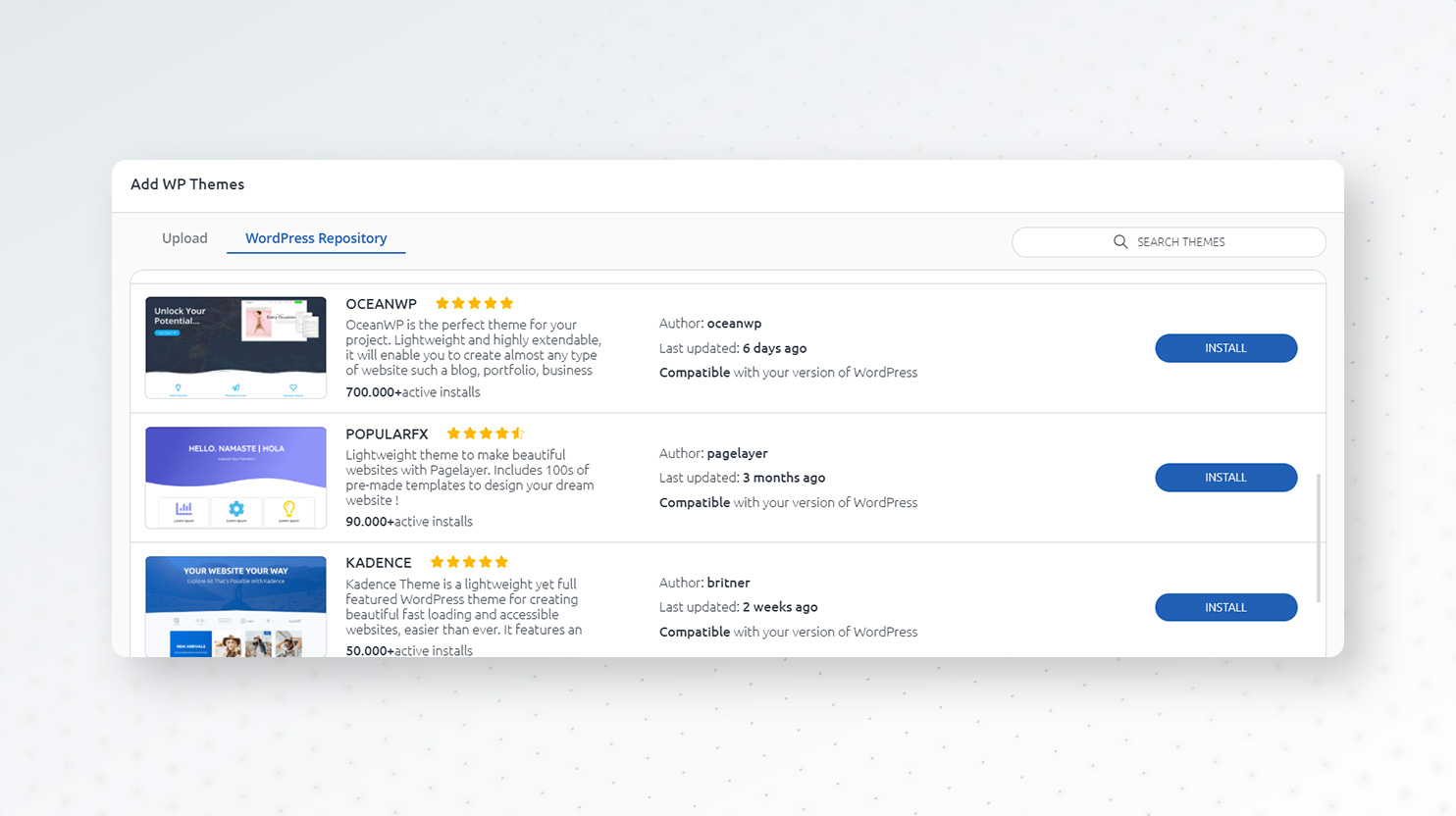Click the Kadence description paragraph
The height and width of the screenshot is (816, 1456).
tap(464, 607)
